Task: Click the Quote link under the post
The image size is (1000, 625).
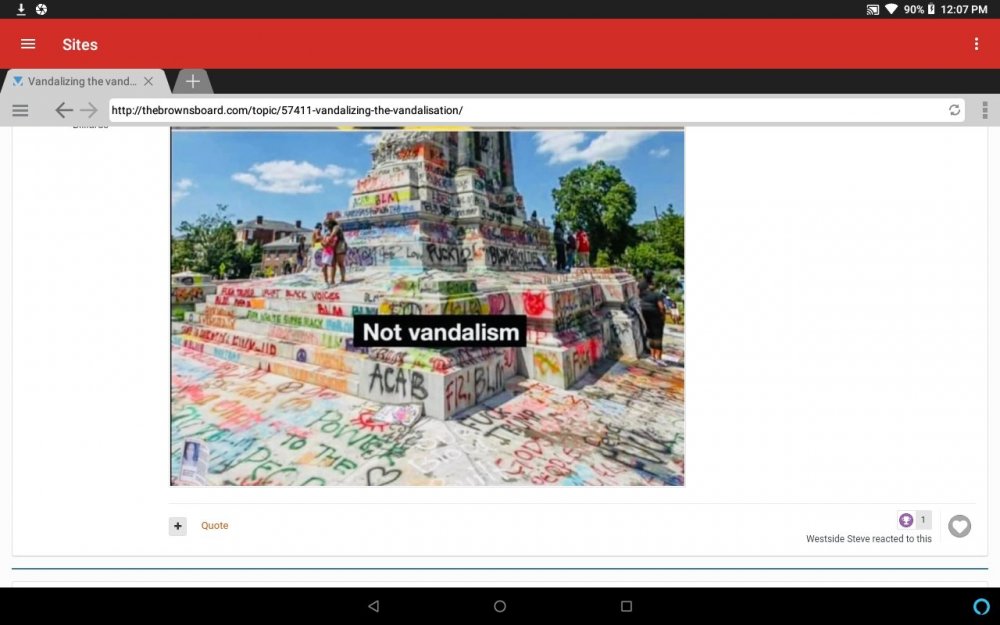Action: point(214,526)
